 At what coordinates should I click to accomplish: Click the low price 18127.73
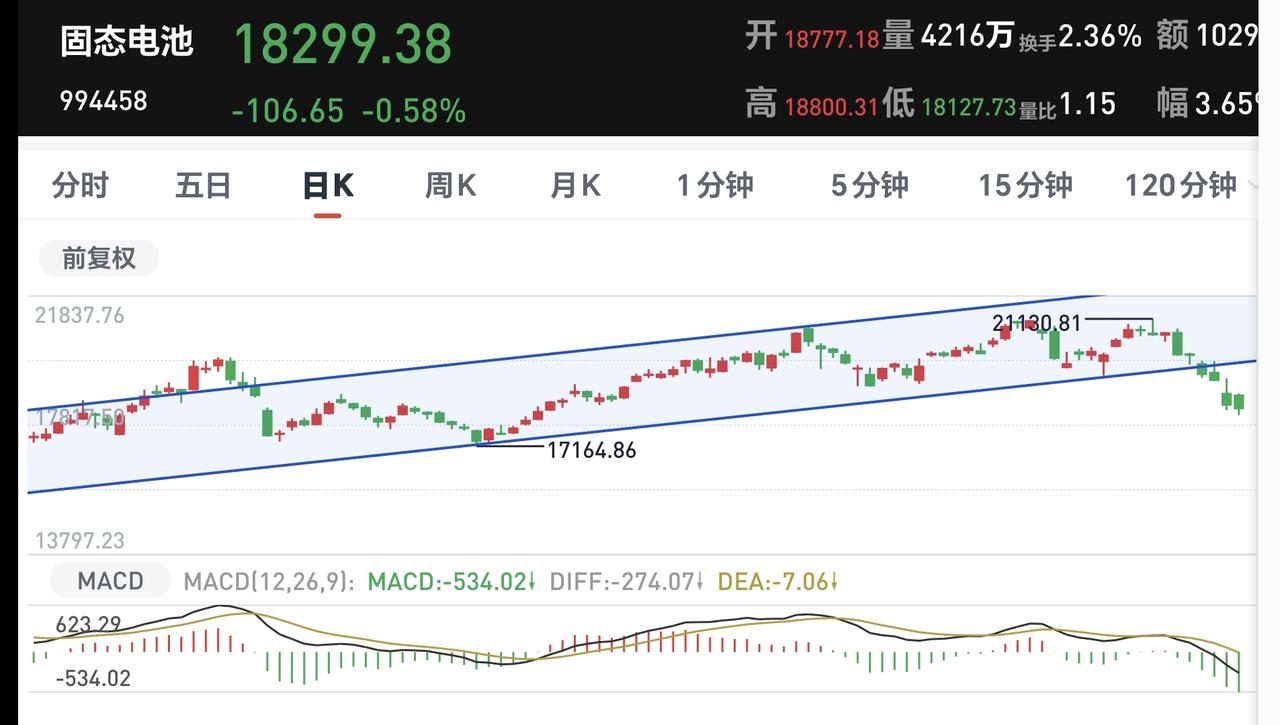pyautogui.click(x=969, y=106)
